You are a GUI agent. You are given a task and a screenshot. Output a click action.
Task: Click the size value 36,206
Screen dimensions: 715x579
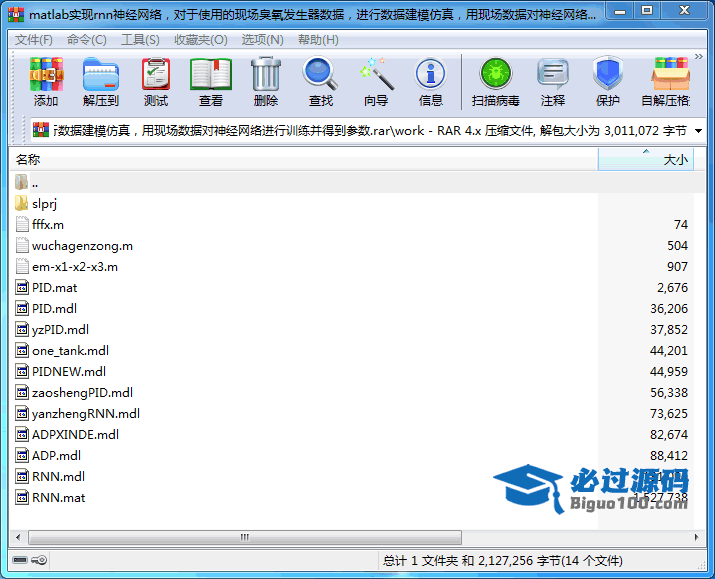tap(669, 309)
